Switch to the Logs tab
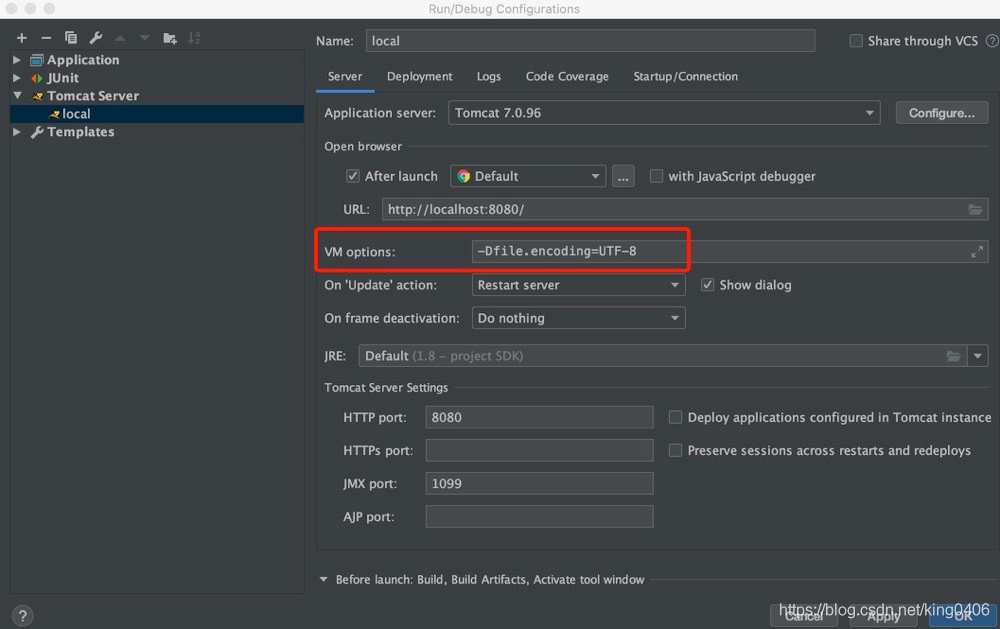This screenshot has width=1000, height=629. [x=489, y=77]
